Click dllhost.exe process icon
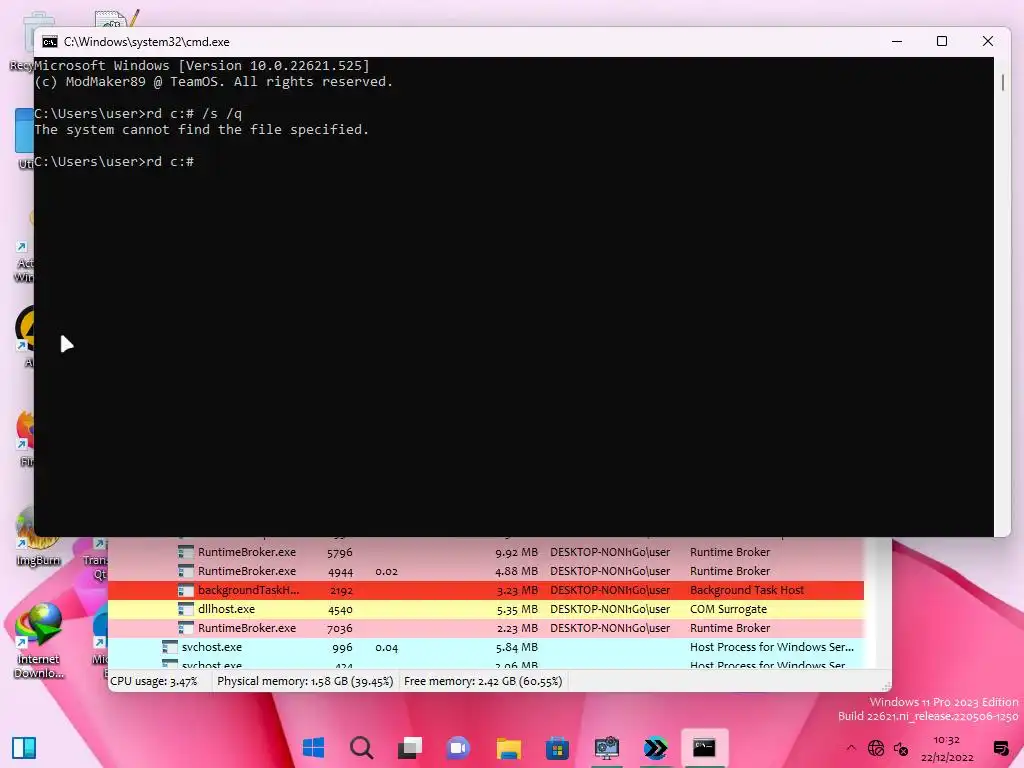This screenshot has height=768, width=1024. [x=186, y=609]
